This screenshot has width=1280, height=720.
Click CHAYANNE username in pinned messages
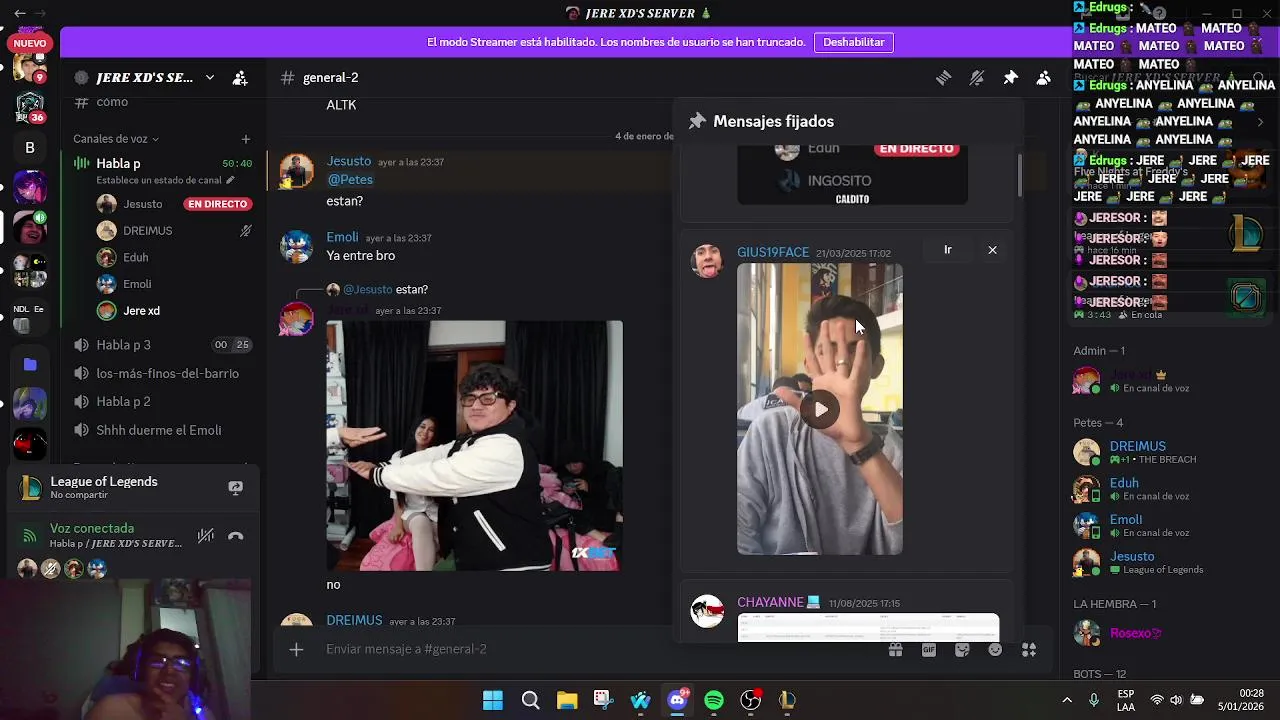tap(770, 603)
